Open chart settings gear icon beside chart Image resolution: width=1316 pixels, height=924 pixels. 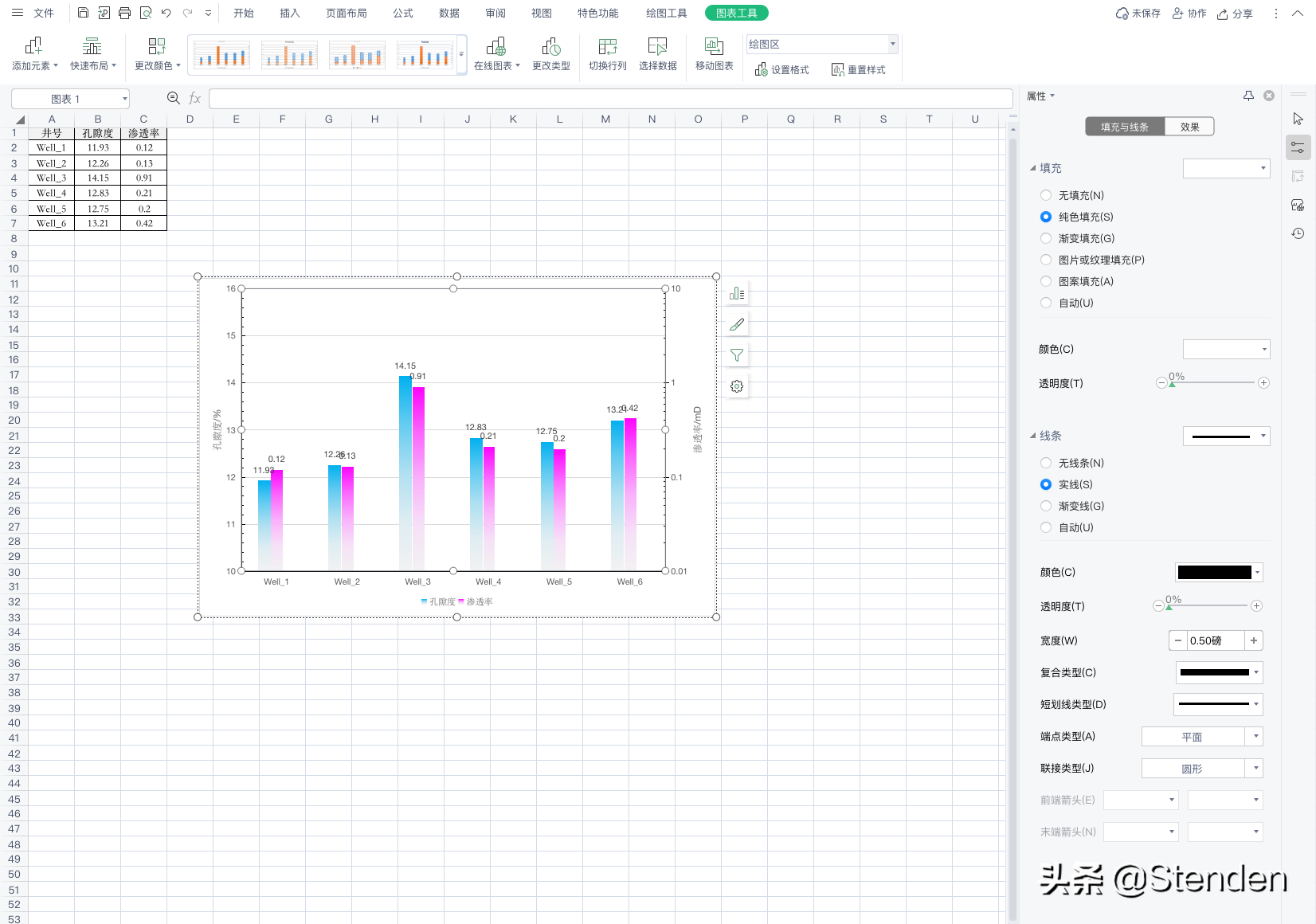tap(737, 386)
